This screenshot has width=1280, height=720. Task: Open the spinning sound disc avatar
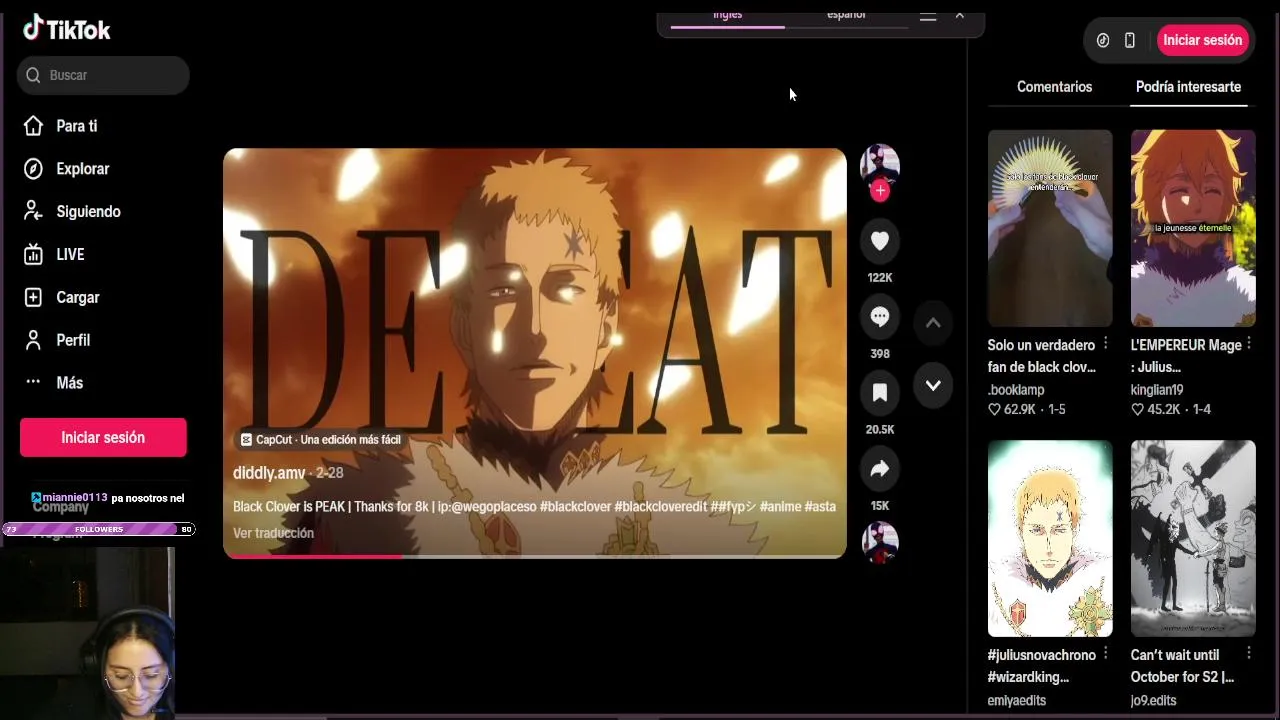(880, 542)
